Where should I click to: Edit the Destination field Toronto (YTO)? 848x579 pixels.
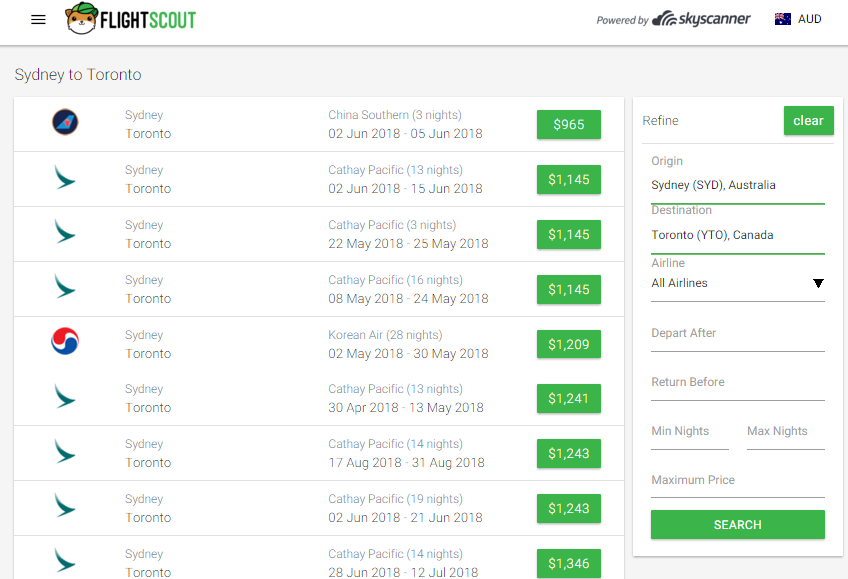(738, 235)
